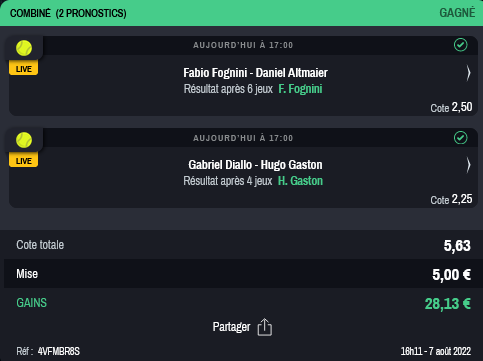The image size is (483, 361).
Task: Click the tennis ball icon for Diallo match
Action: pos(24,140)
